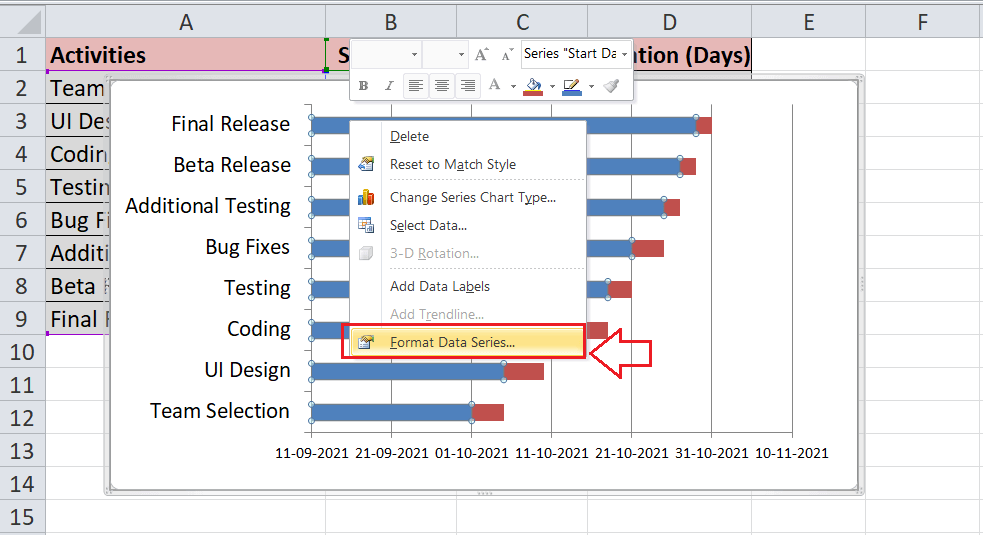Apply Shape Fill paint bucket

click(x=534, y=86)
